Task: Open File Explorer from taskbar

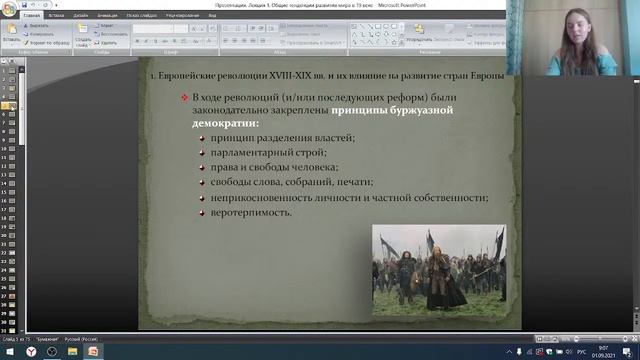Action: (x=73, y=351)
